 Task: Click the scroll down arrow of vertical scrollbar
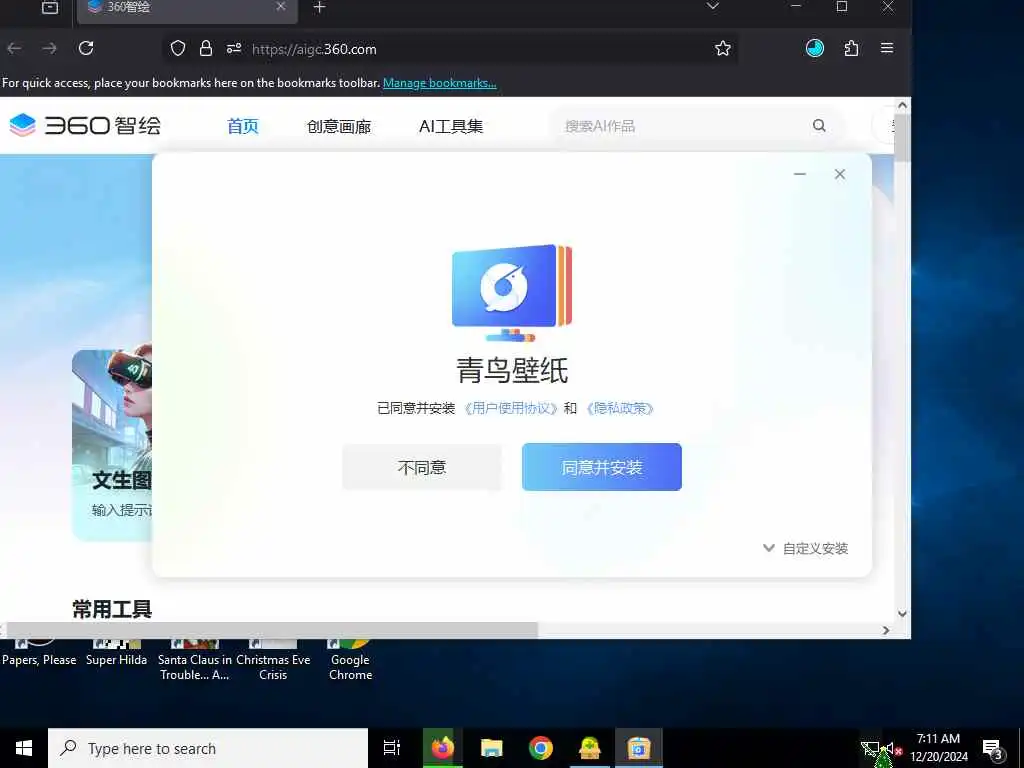[x=903, y=613]
